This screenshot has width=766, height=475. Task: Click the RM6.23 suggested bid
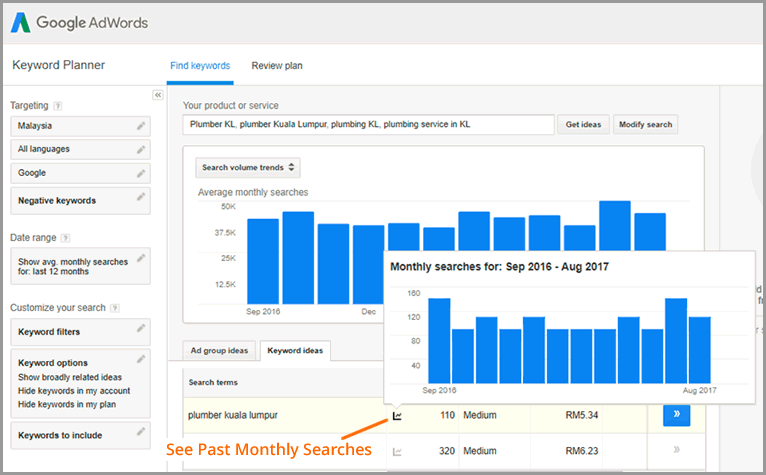click(x=582, y=451)
